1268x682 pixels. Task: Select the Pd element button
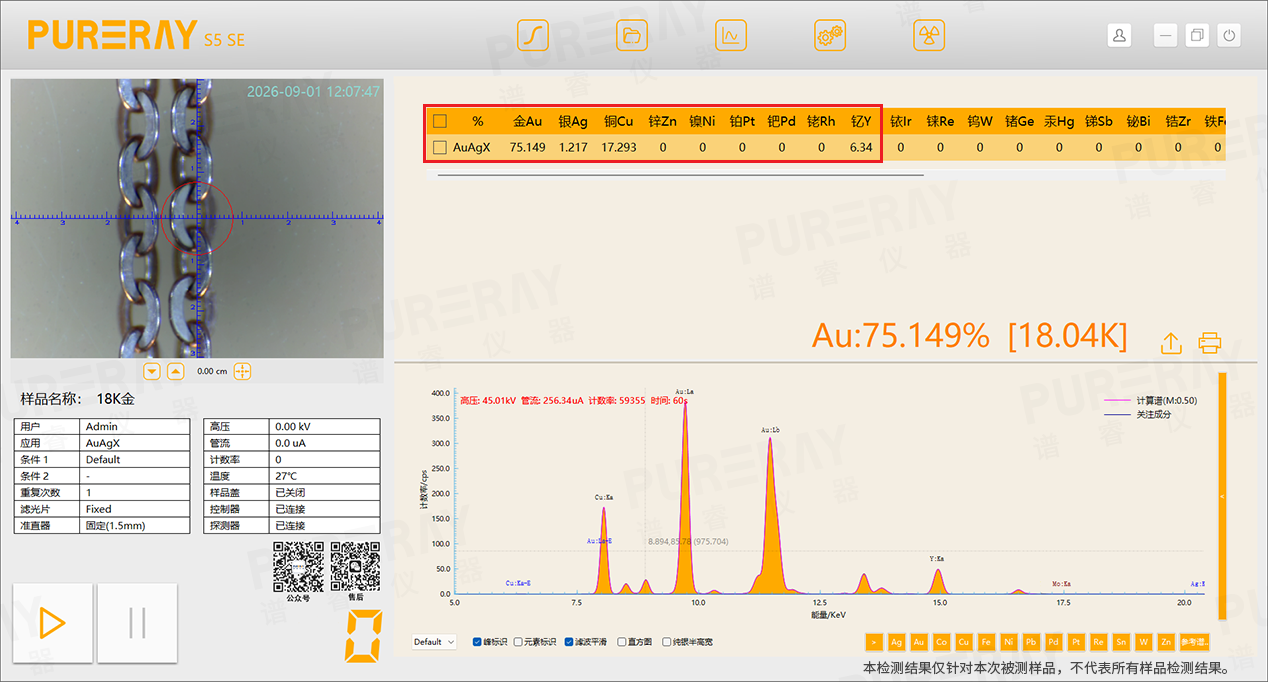(x=1054, y=642)
